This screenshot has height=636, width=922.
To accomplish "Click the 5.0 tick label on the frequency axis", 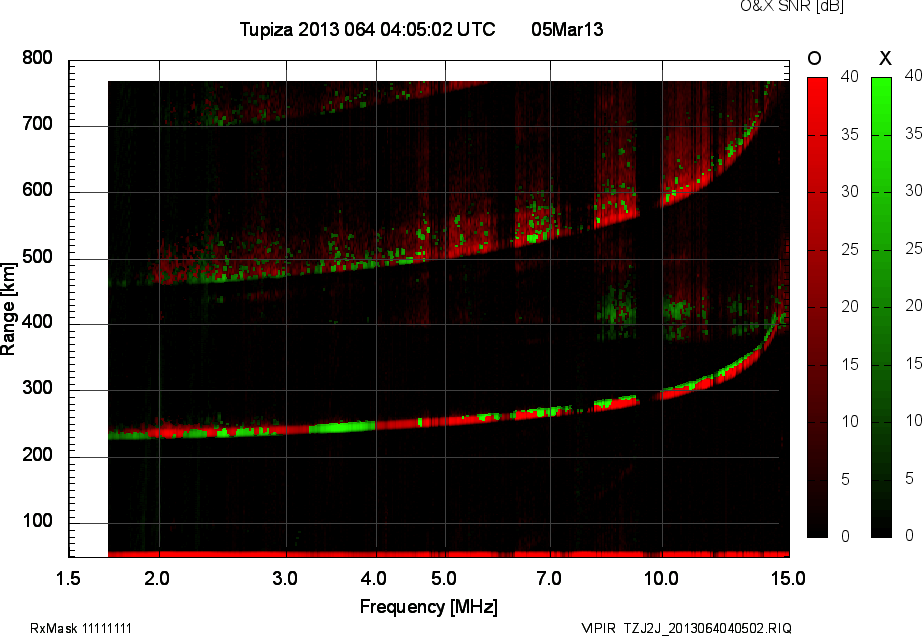I will coord(444,578).
